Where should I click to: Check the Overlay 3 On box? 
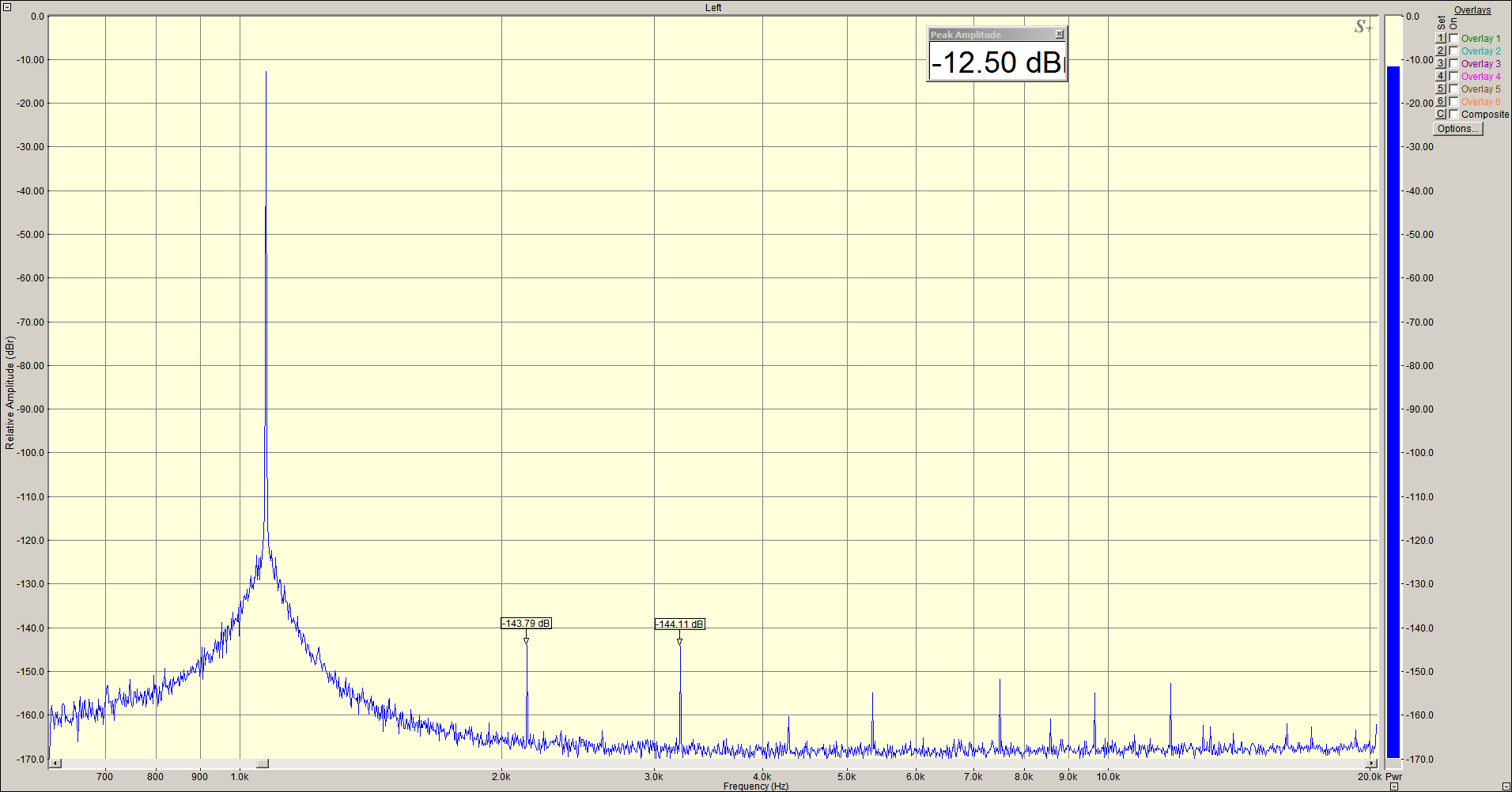[x=1453, y=63]
